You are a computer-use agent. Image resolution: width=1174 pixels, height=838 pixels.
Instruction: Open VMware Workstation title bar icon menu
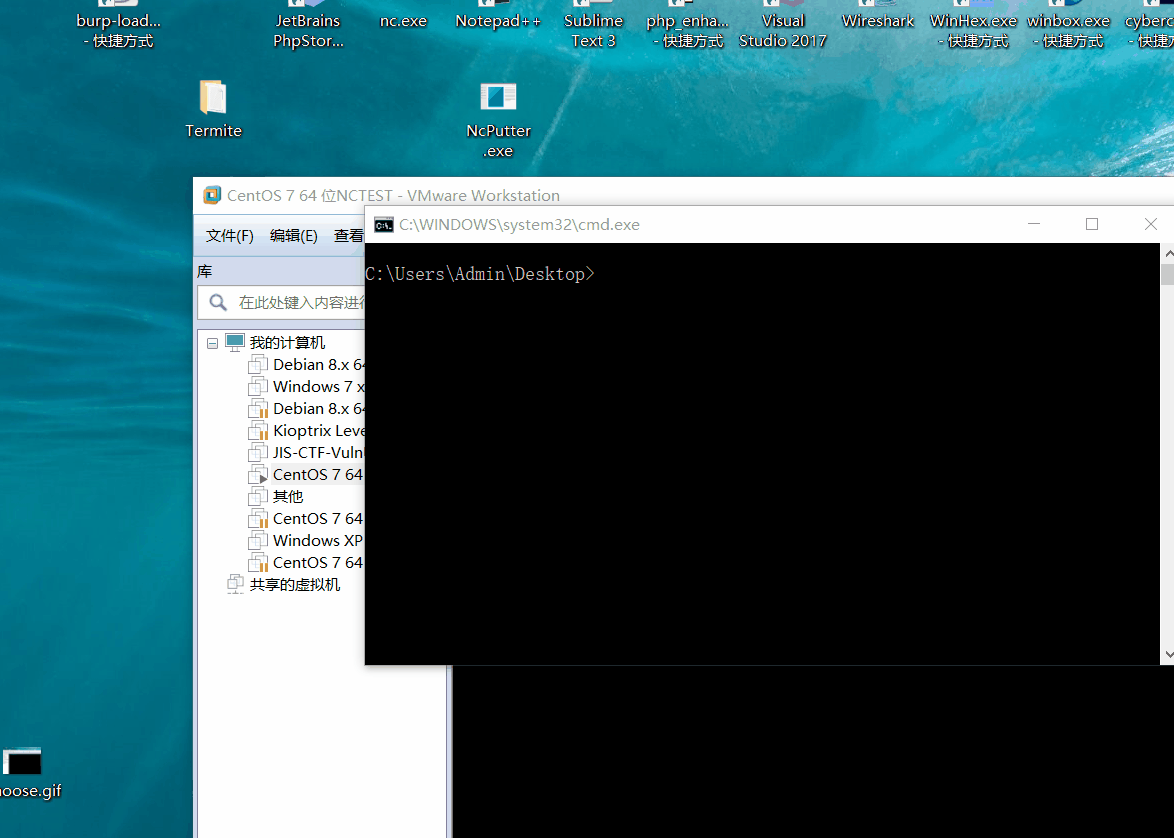[212, 195]
